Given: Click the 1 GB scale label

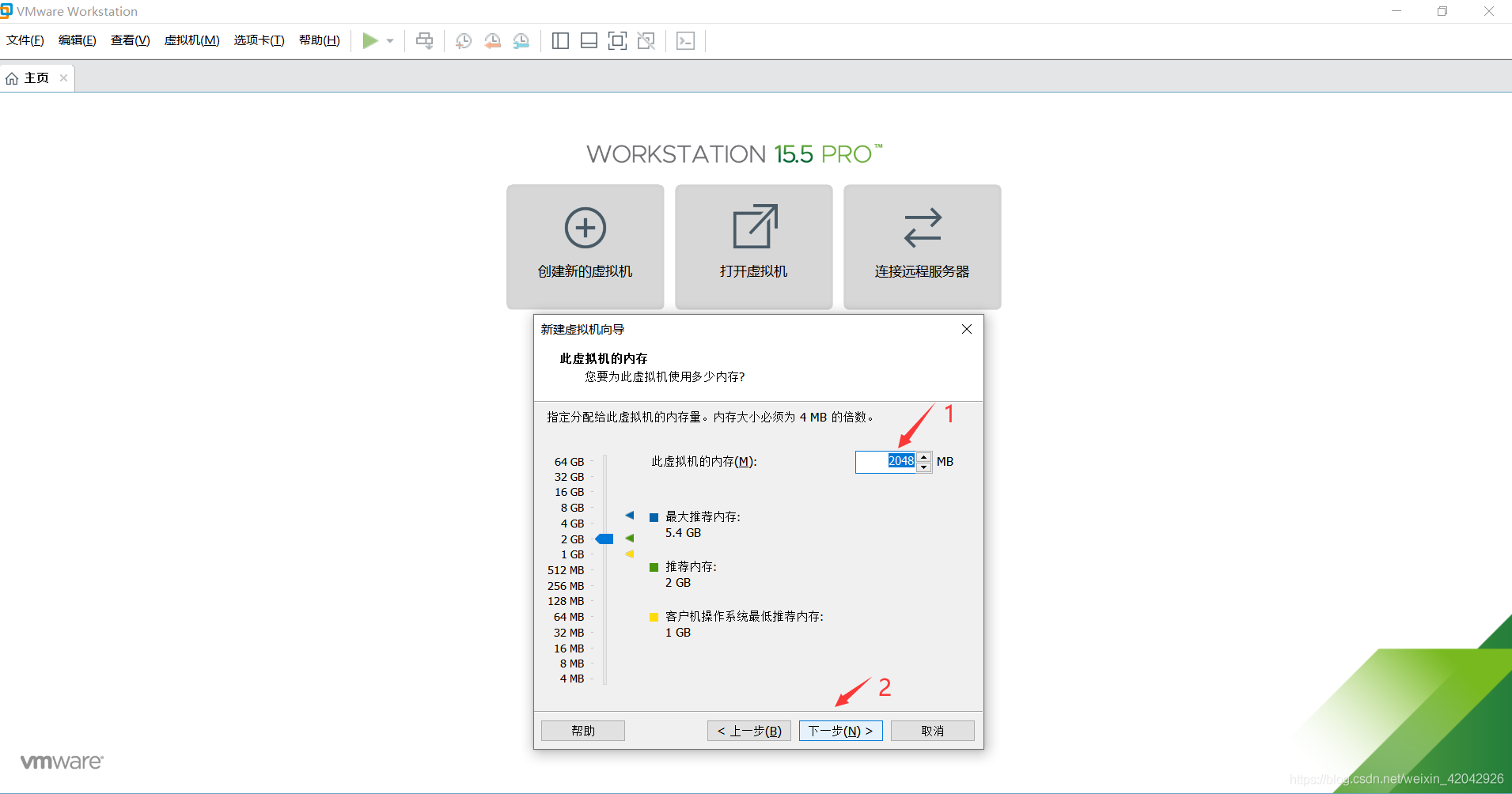Looking at the screenshot, I should tap(572, 554).
